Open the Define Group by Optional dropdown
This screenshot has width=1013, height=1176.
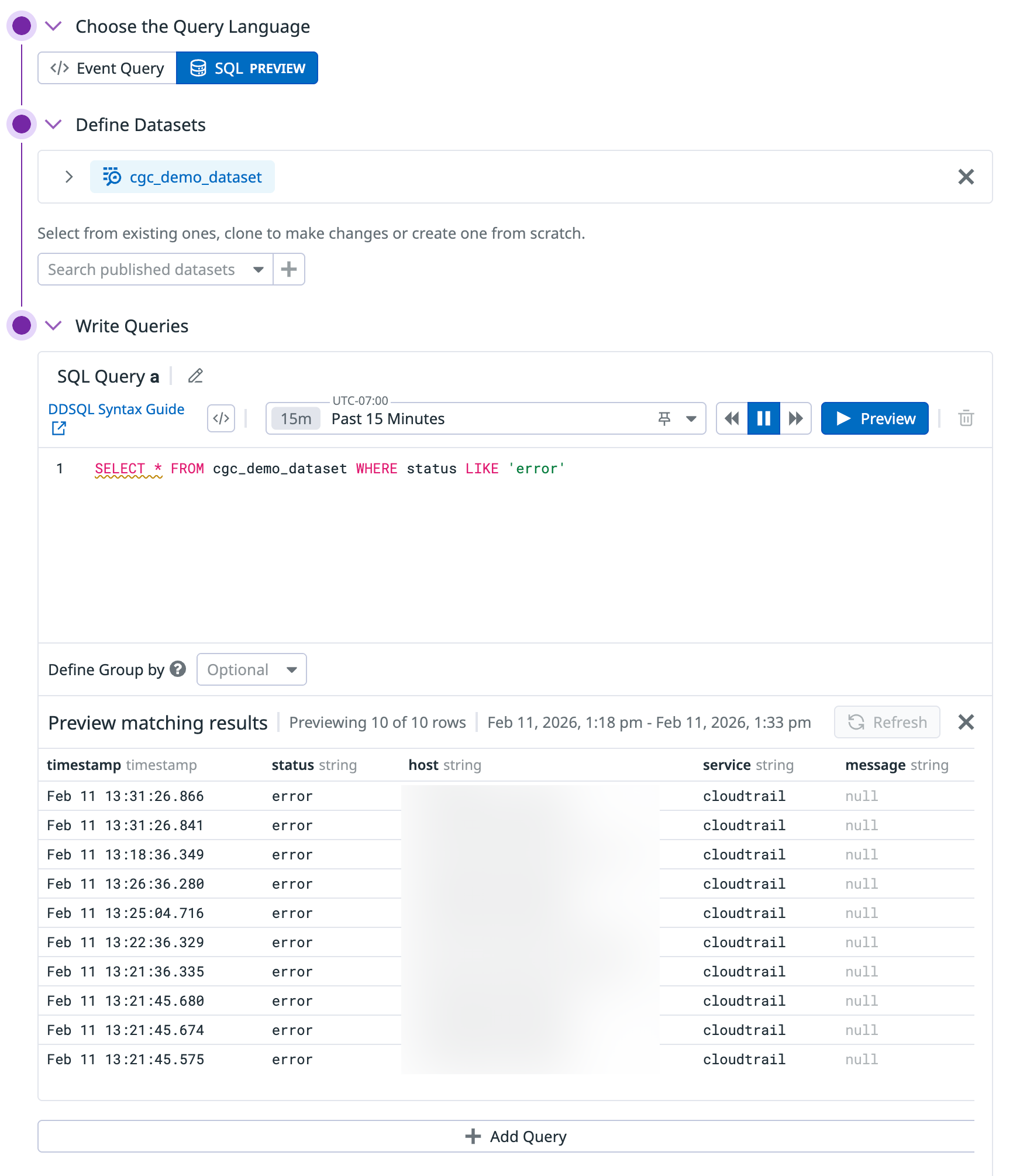click(251, 669)
